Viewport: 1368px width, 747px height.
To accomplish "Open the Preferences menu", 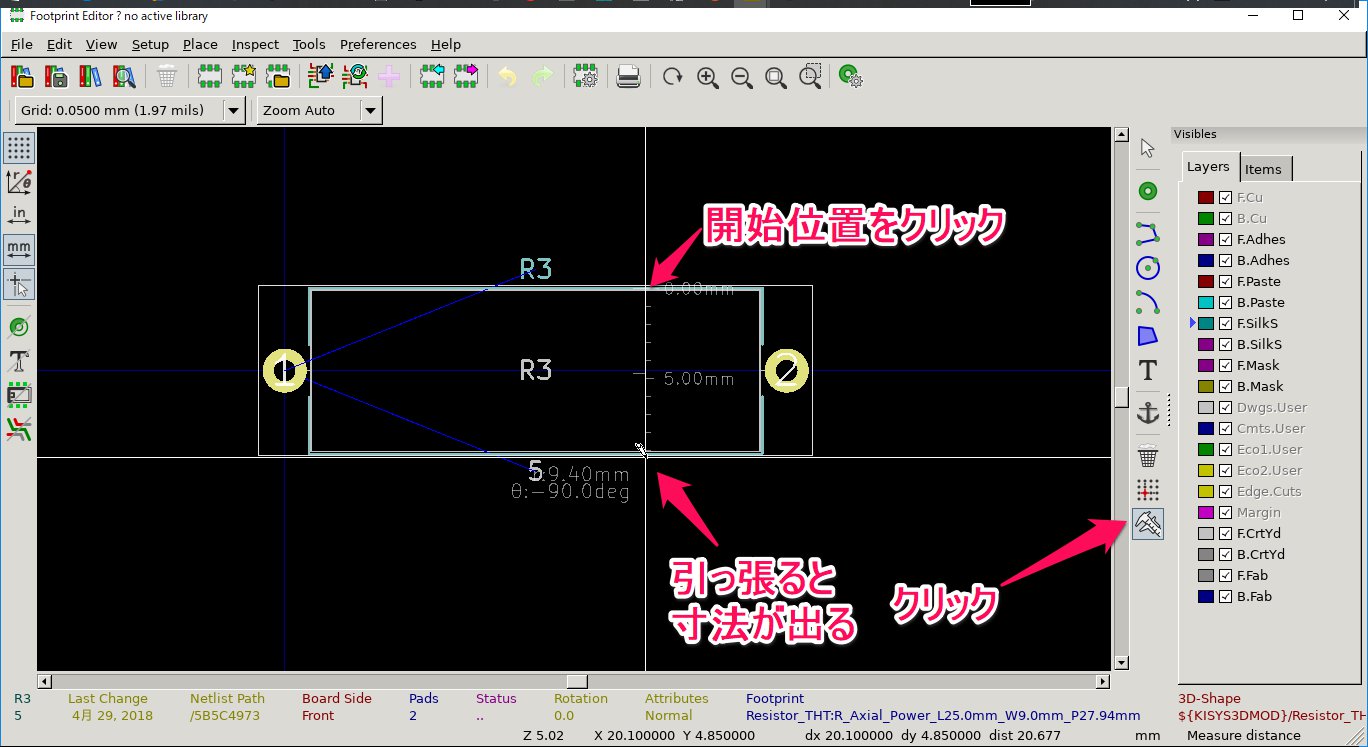I will 378,44.
